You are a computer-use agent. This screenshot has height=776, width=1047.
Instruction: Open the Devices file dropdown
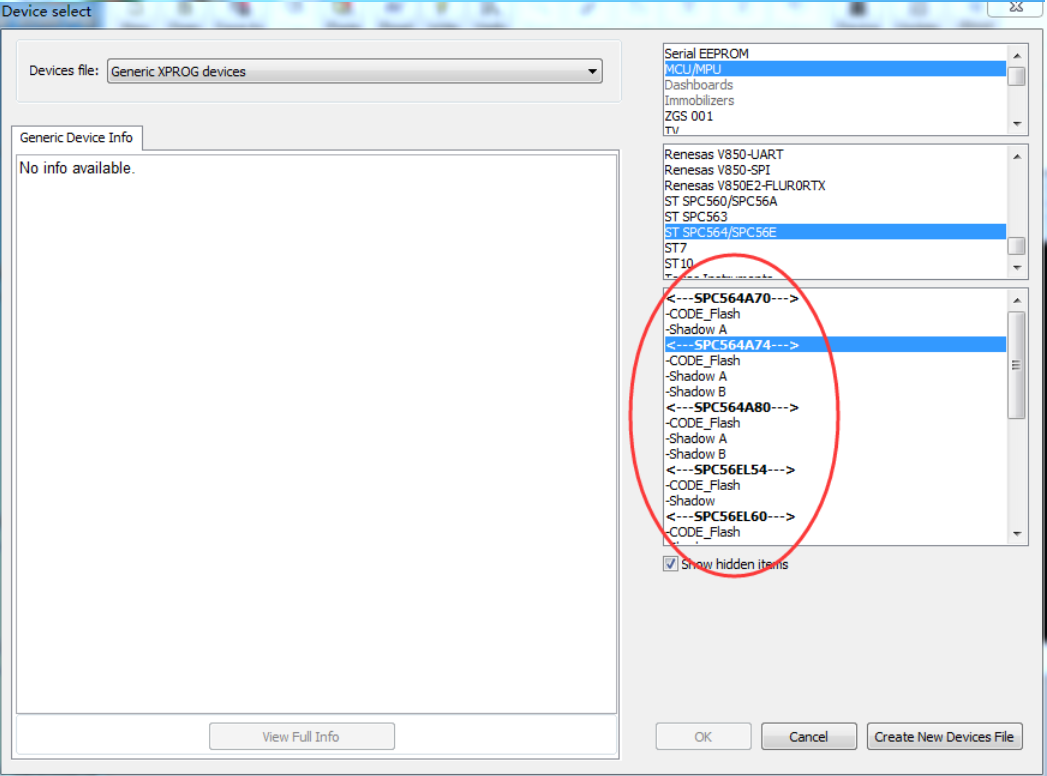pos(355,71)
